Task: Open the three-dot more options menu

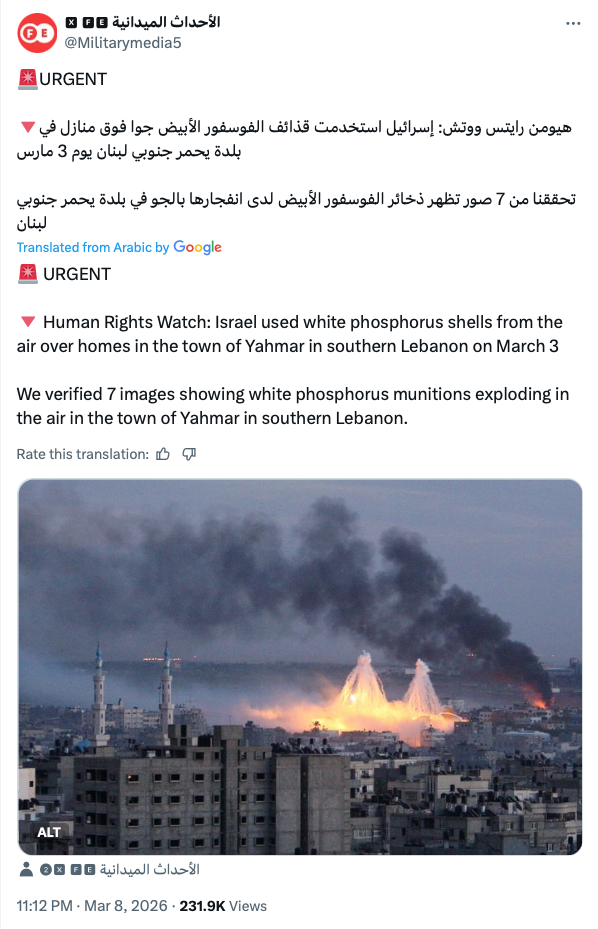Action: 573,24
